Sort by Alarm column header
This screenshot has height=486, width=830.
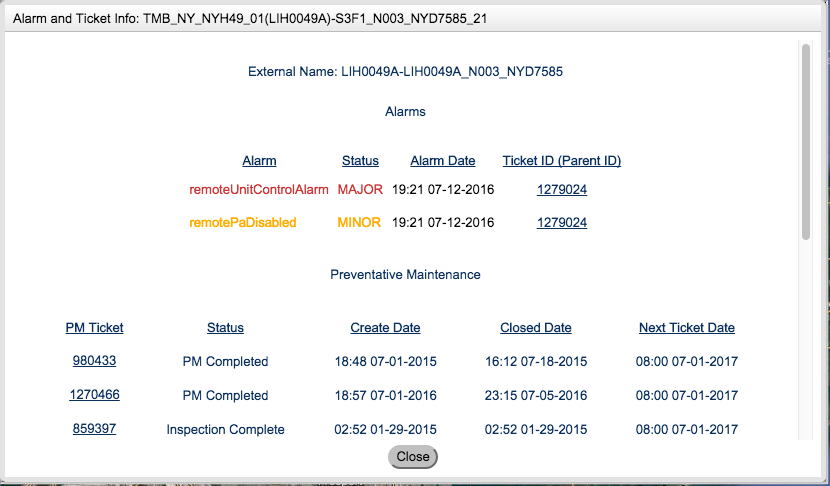(259, 160)
